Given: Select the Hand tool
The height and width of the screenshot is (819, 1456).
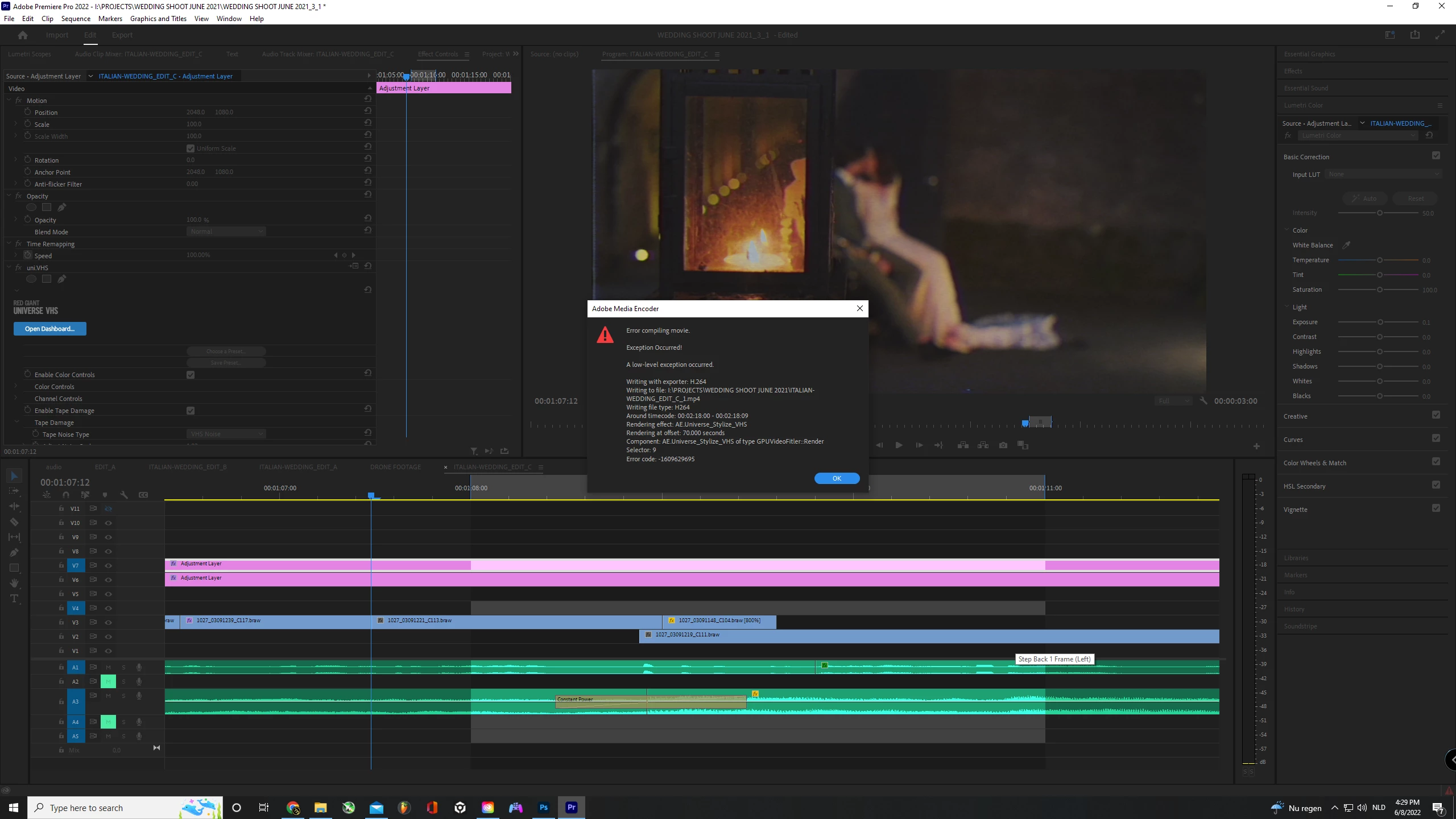Looking at the screenshot, I should [x=14, y=584].
